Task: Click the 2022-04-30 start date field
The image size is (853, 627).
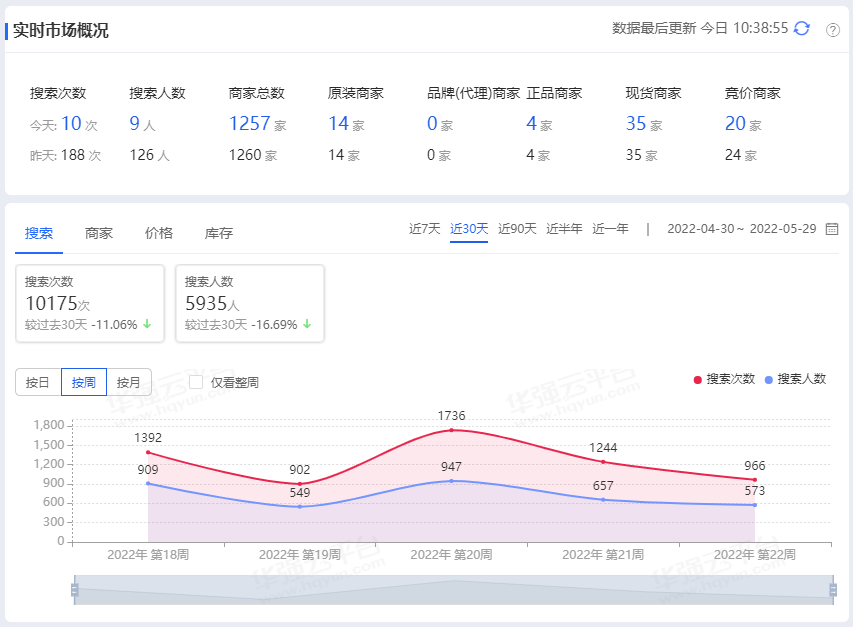Action: (701, 228)
